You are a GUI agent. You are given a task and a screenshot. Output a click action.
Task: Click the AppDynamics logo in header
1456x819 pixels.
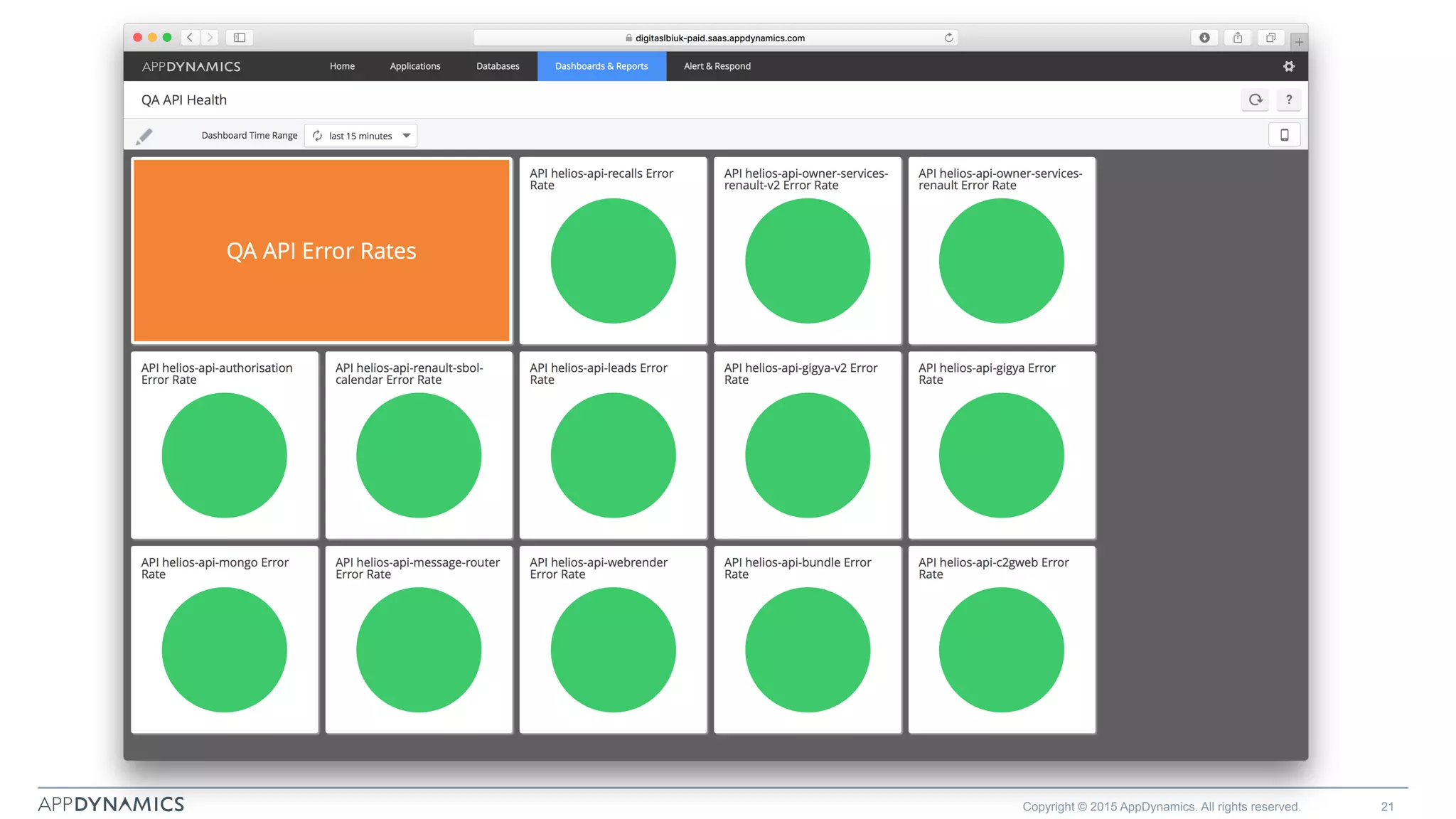click(191, 67)
